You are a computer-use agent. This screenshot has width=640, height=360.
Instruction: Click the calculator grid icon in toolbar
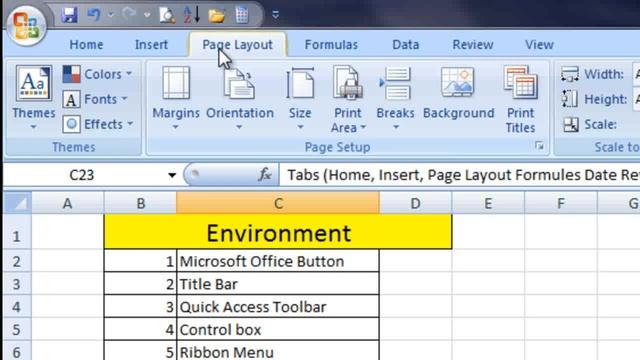click(242, 16)
